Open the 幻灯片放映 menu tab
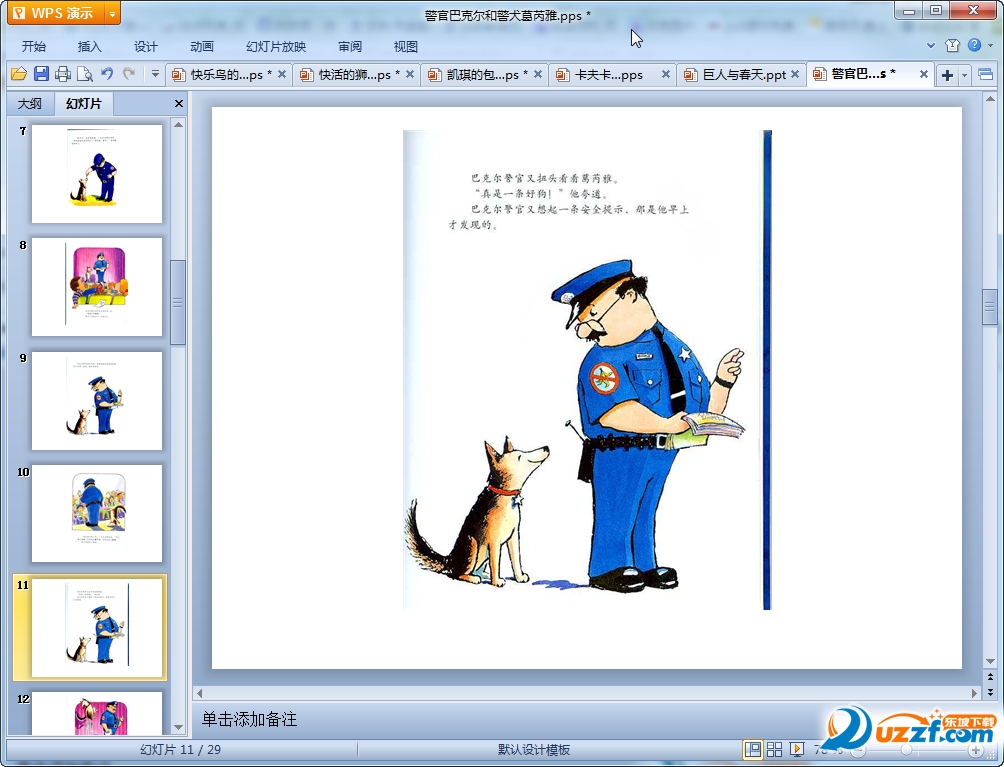The width and height of the screenshot is (1004, 767). 276,46
